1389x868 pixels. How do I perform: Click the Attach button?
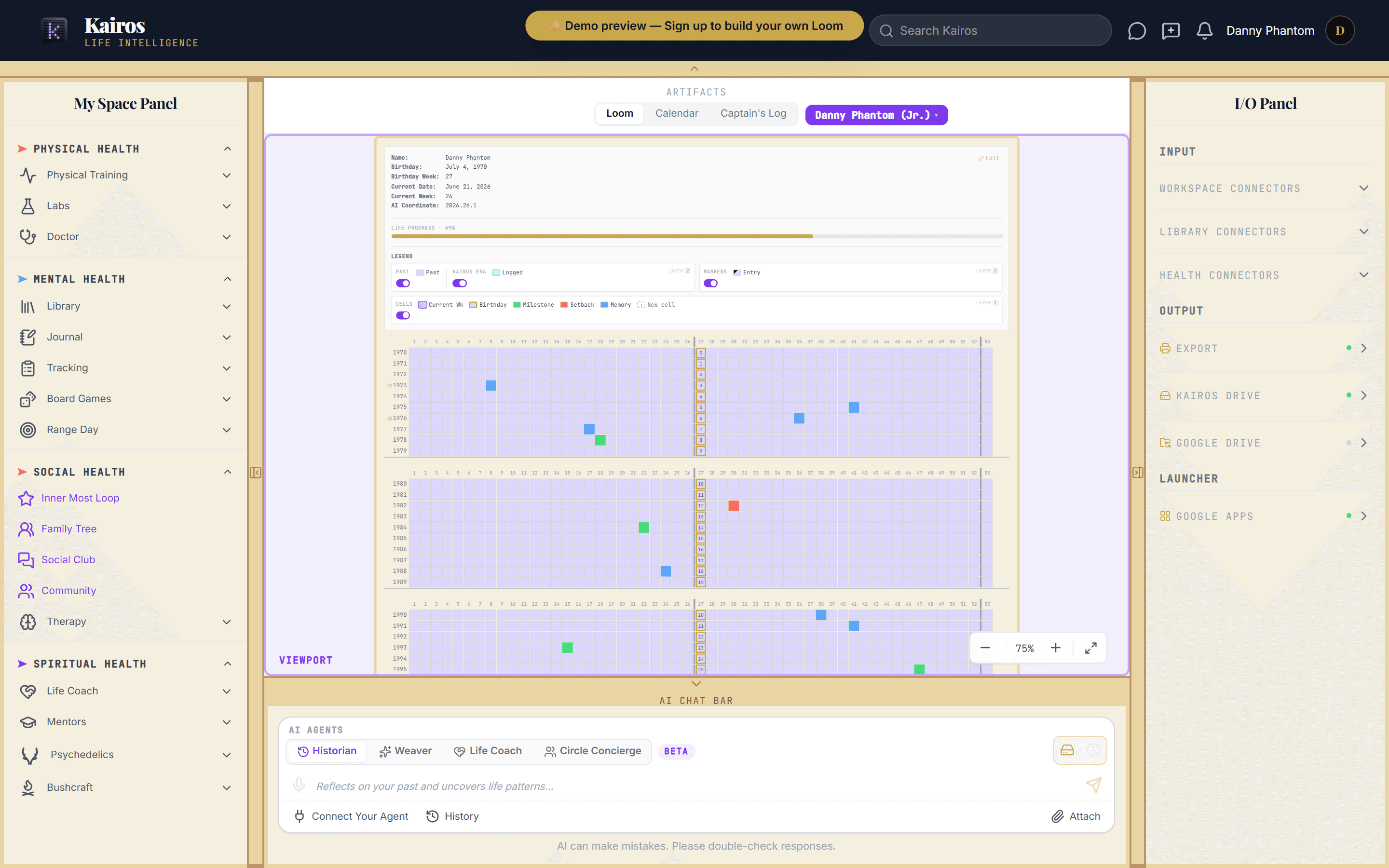tap(1076, 816)
